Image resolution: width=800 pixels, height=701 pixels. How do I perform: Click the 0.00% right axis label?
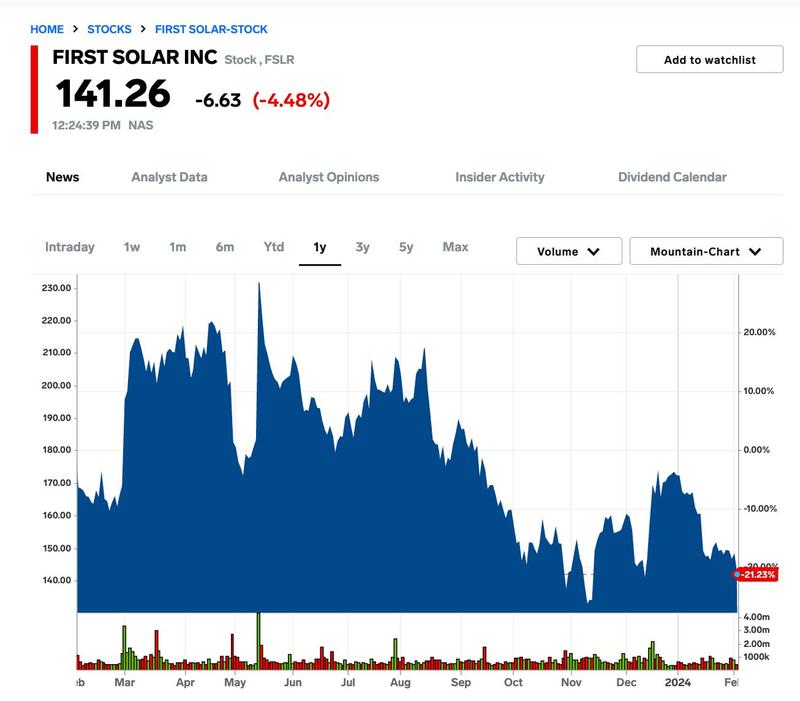click(757, 450)
